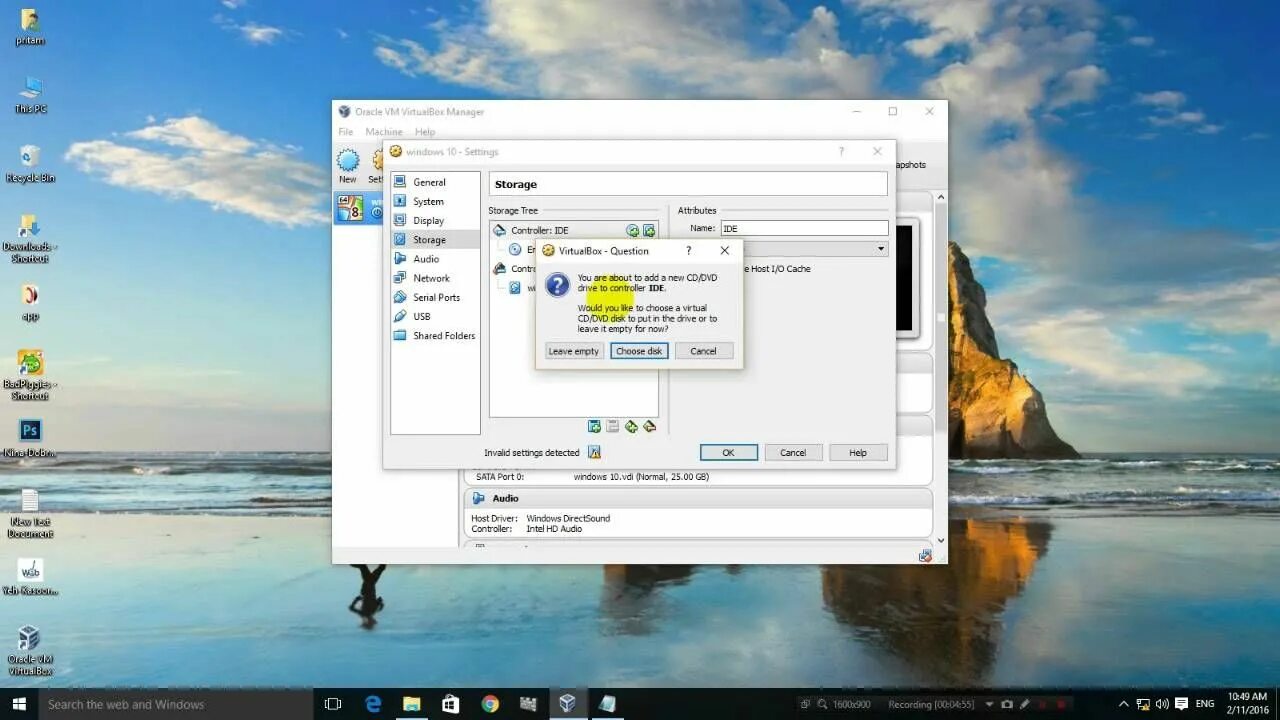Select the Storage settings category
1280x720 pixels.
pyautogui.click(x=435, y=239)
